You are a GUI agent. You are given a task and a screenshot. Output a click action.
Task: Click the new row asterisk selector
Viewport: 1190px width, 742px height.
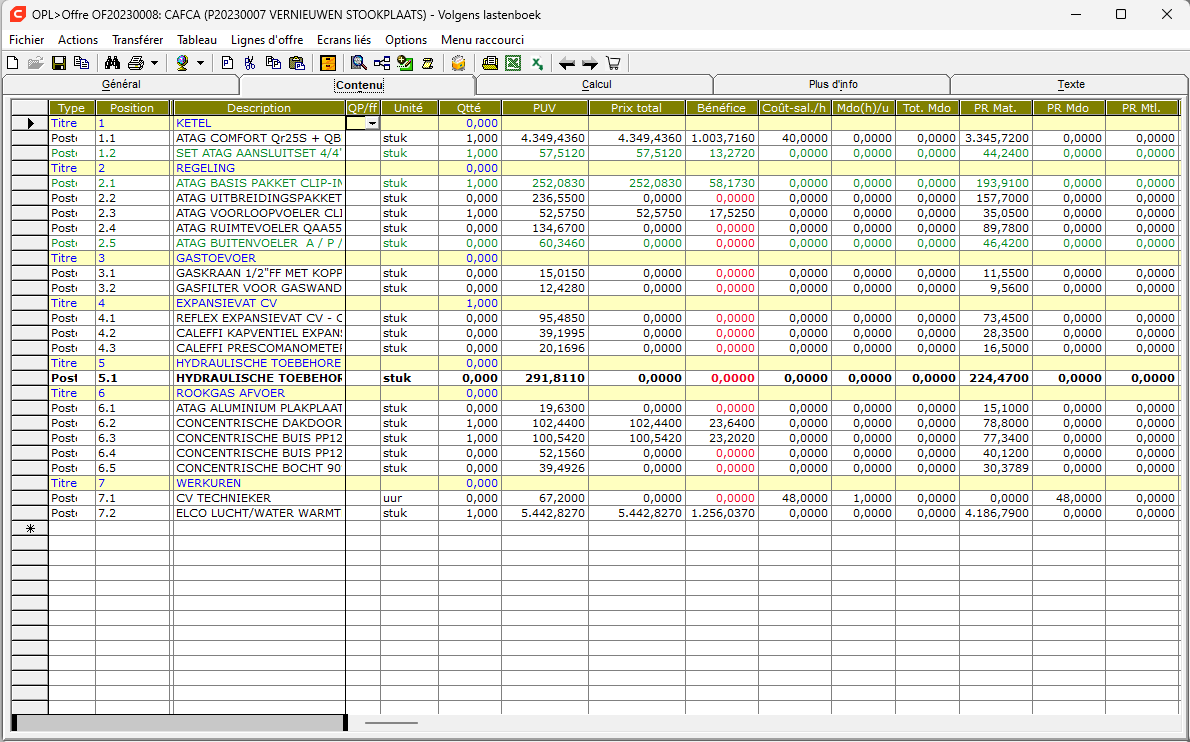(30, 528)
